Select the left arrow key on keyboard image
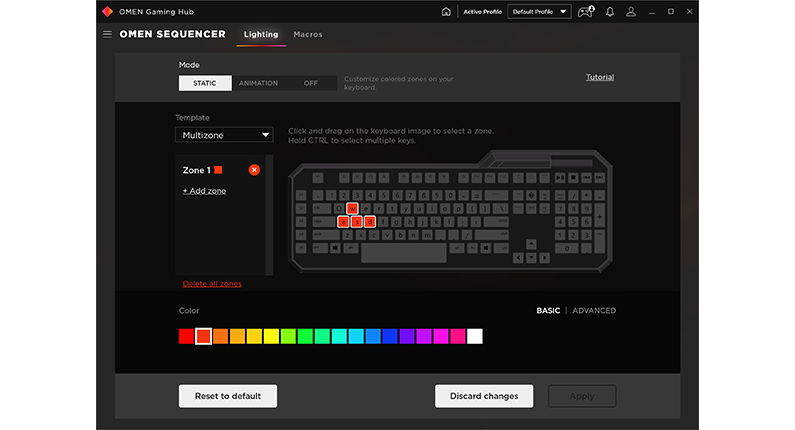795x430 pixels. (x=518, y=258)
